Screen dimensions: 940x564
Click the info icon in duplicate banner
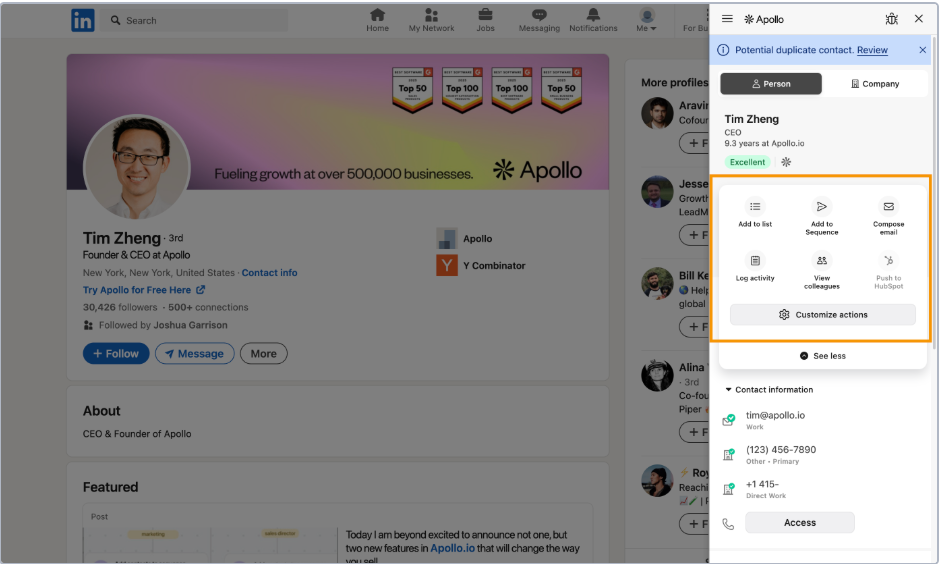tap(723, 50)
